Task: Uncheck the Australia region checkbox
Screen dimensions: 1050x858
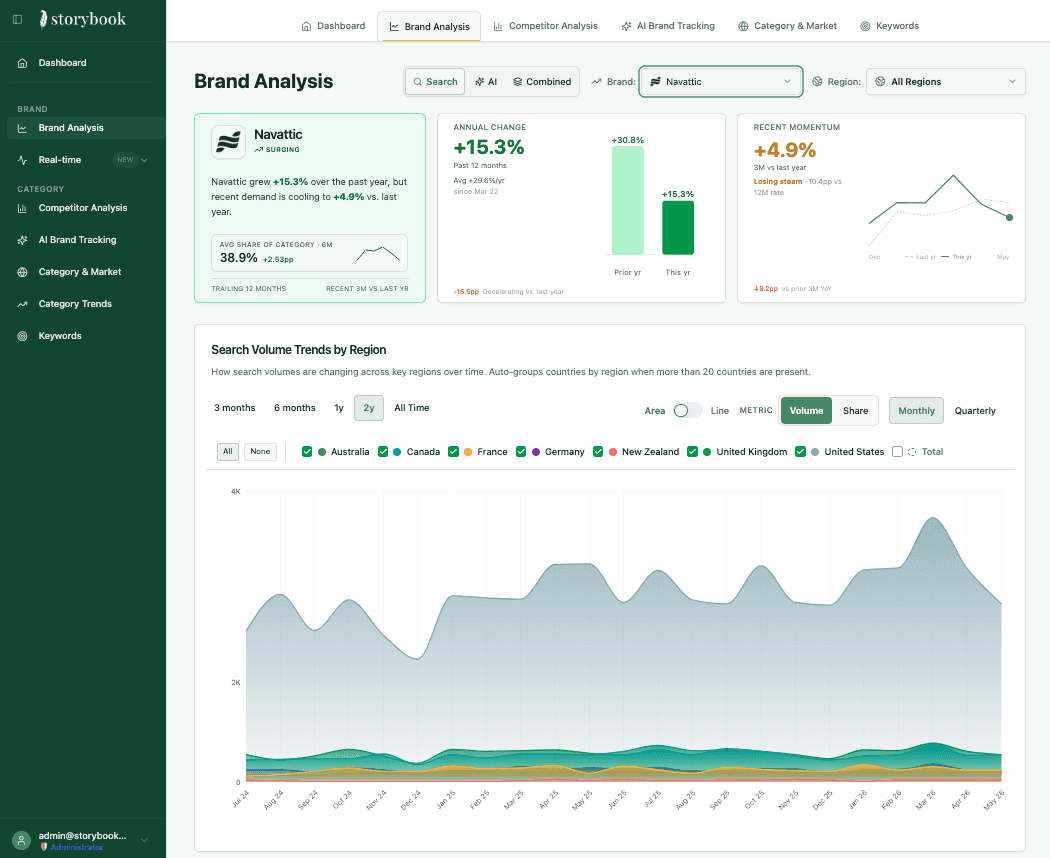Action: point(307,451)
